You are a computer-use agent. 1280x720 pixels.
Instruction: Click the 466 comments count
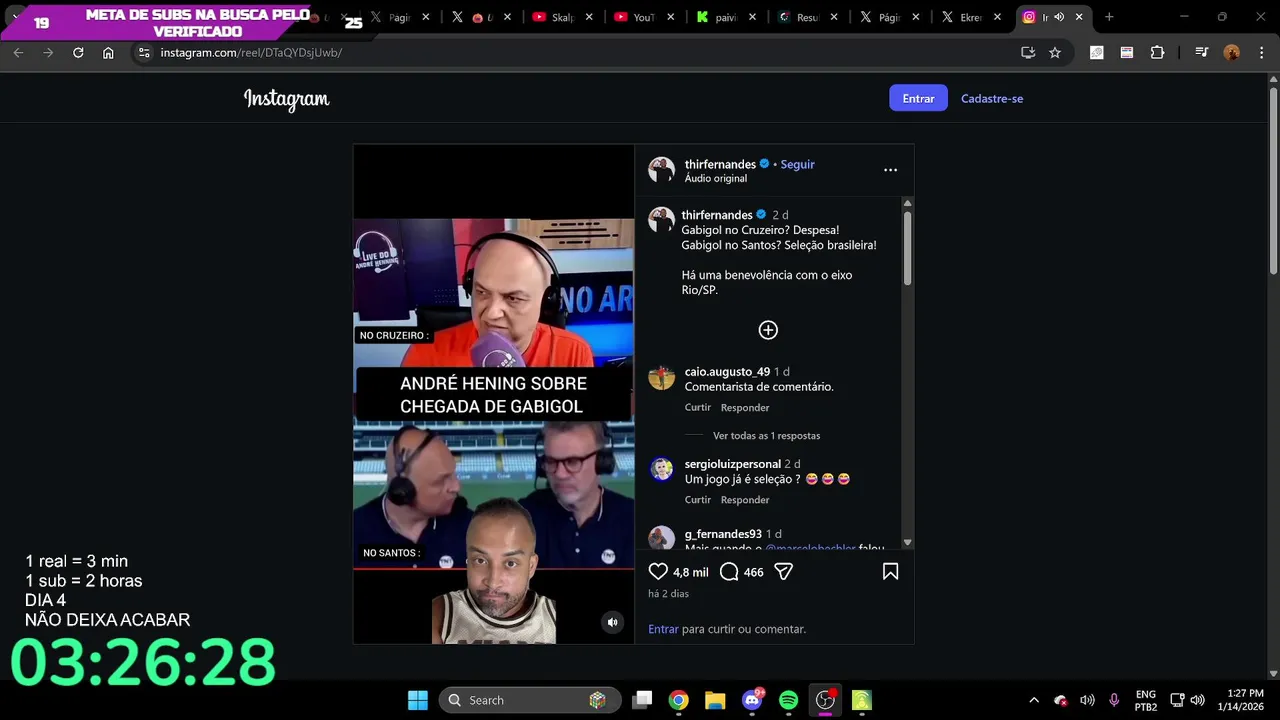pyautogui.click(x=753, y=573)
